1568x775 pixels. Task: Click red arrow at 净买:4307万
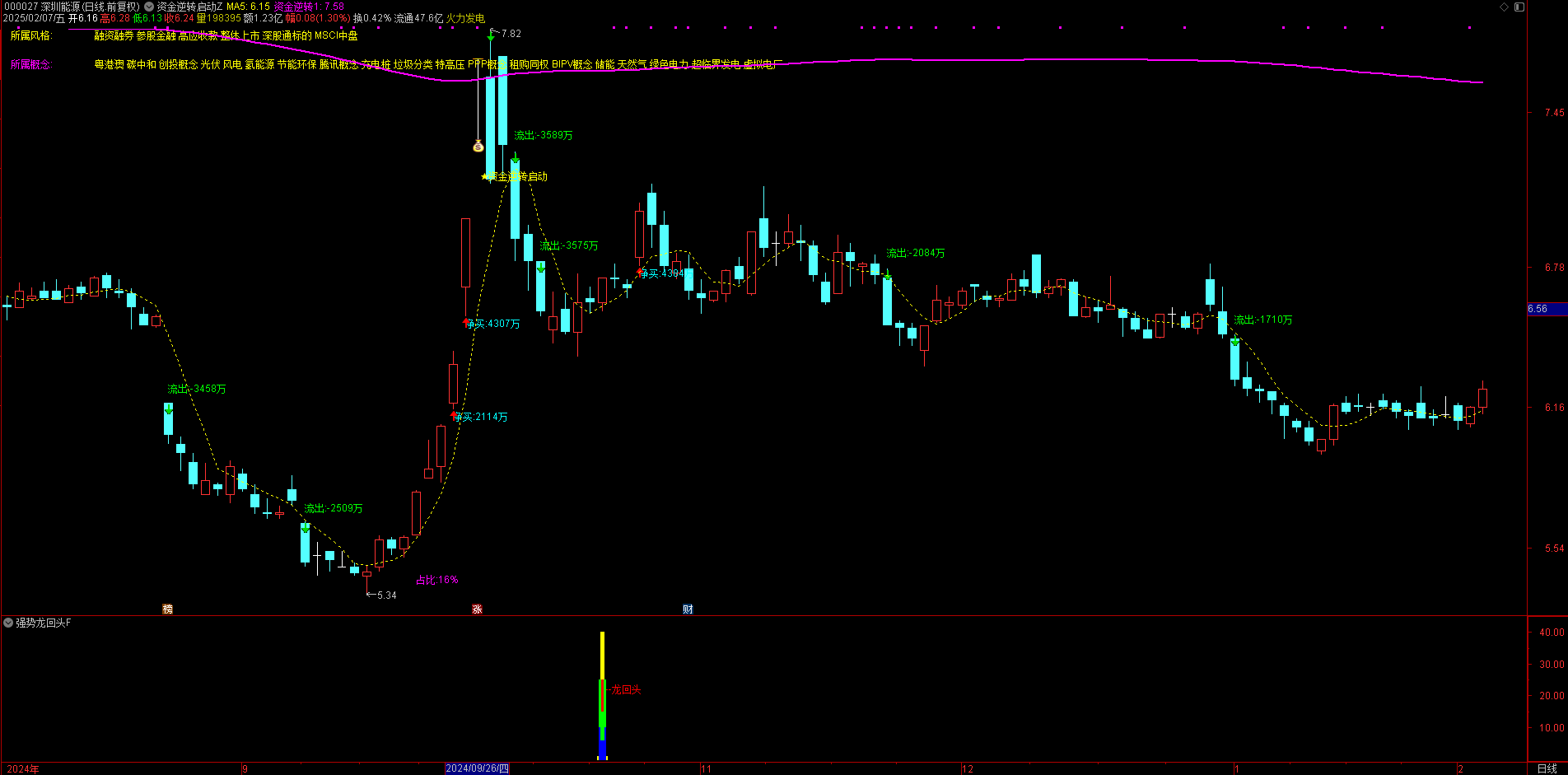click(x=466, y=322)
